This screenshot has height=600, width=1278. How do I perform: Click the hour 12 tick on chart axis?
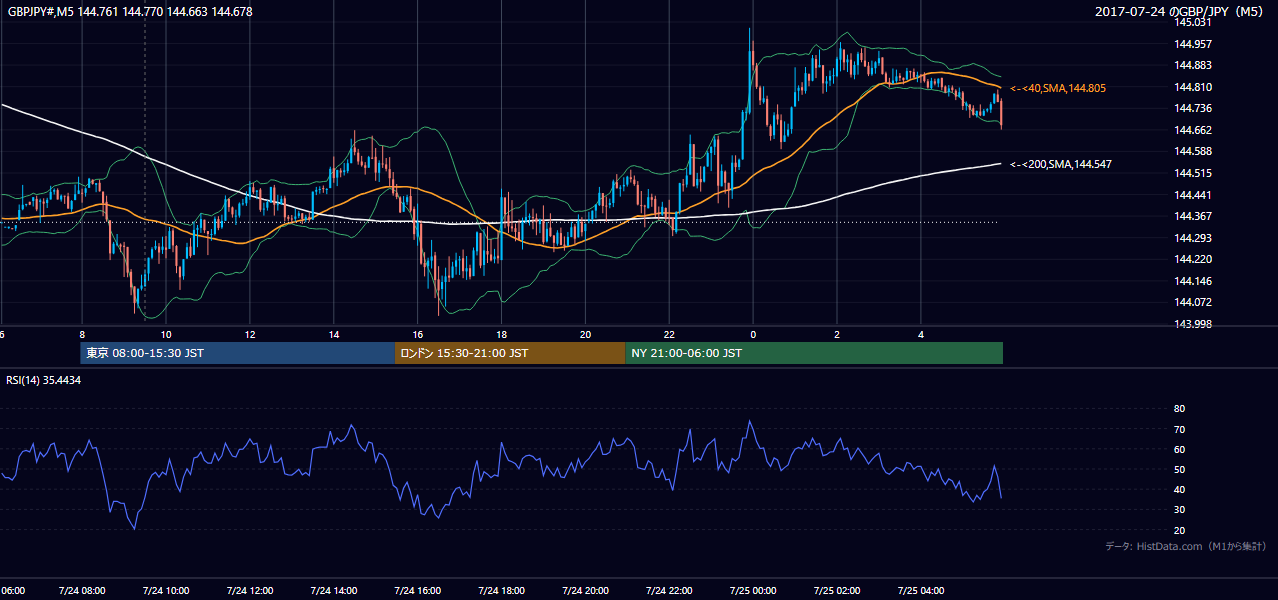coord(250,334)
